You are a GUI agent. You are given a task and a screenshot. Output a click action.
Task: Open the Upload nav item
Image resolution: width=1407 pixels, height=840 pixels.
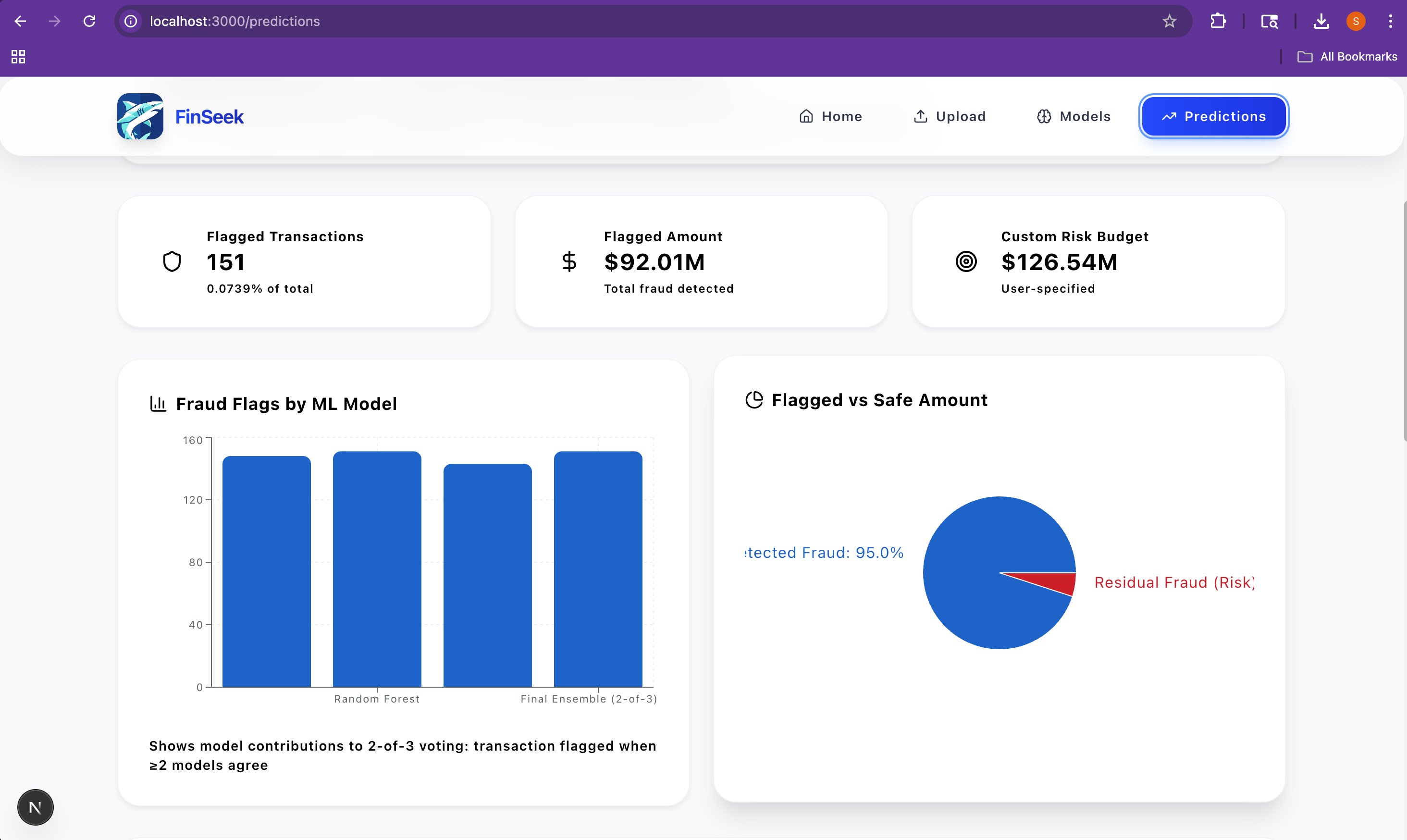[949, 116]
